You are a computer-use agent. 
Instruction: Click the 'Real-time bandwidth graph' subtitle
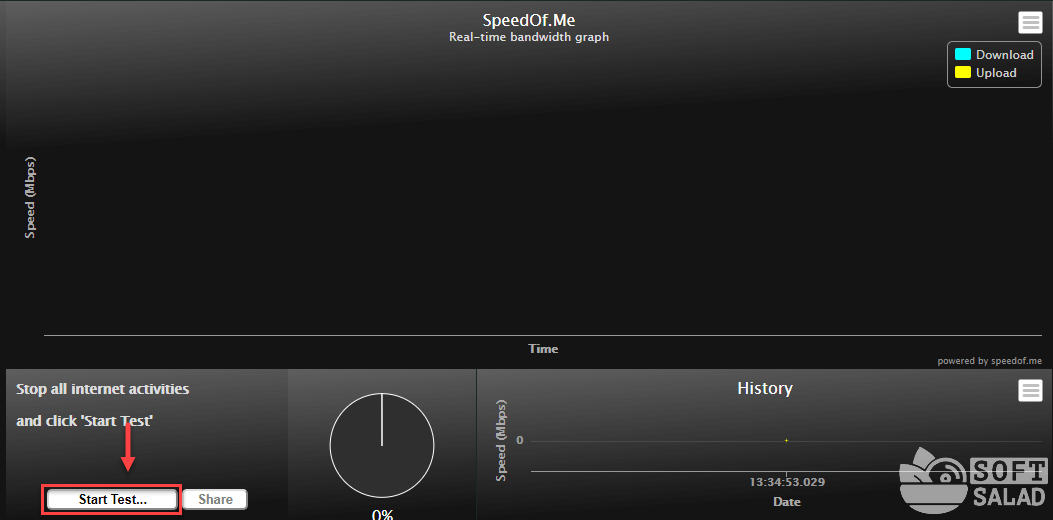[529, 37]
